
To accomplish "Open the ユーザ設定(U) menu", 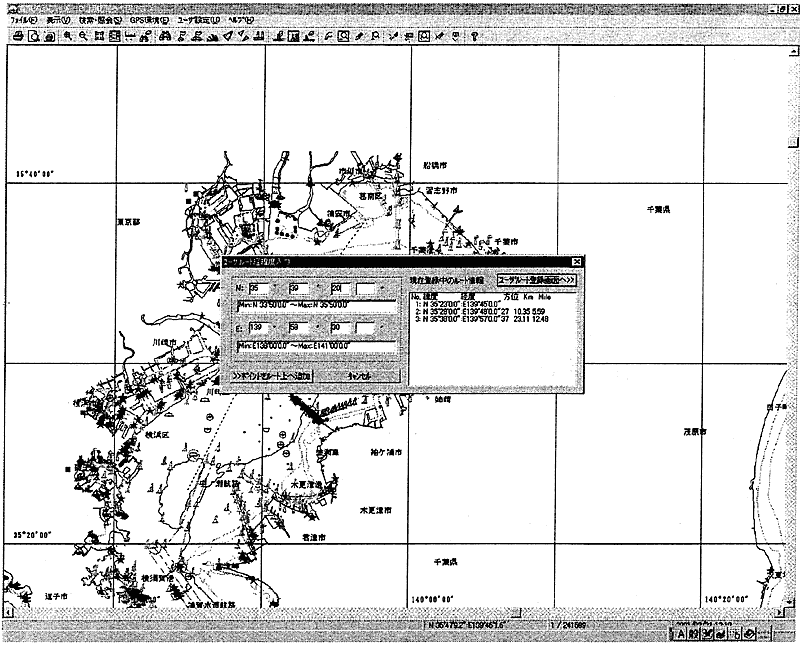I will click(198, 20).
